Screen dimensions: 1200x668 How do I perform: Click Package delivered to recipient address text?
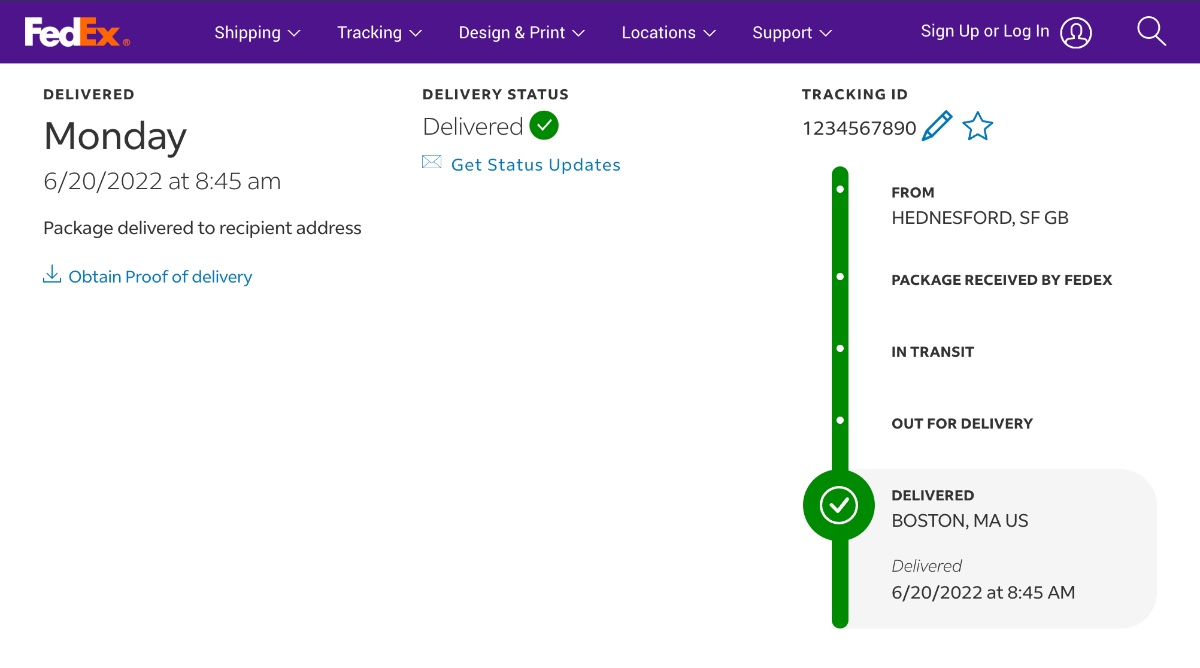(x=202, y=228)
